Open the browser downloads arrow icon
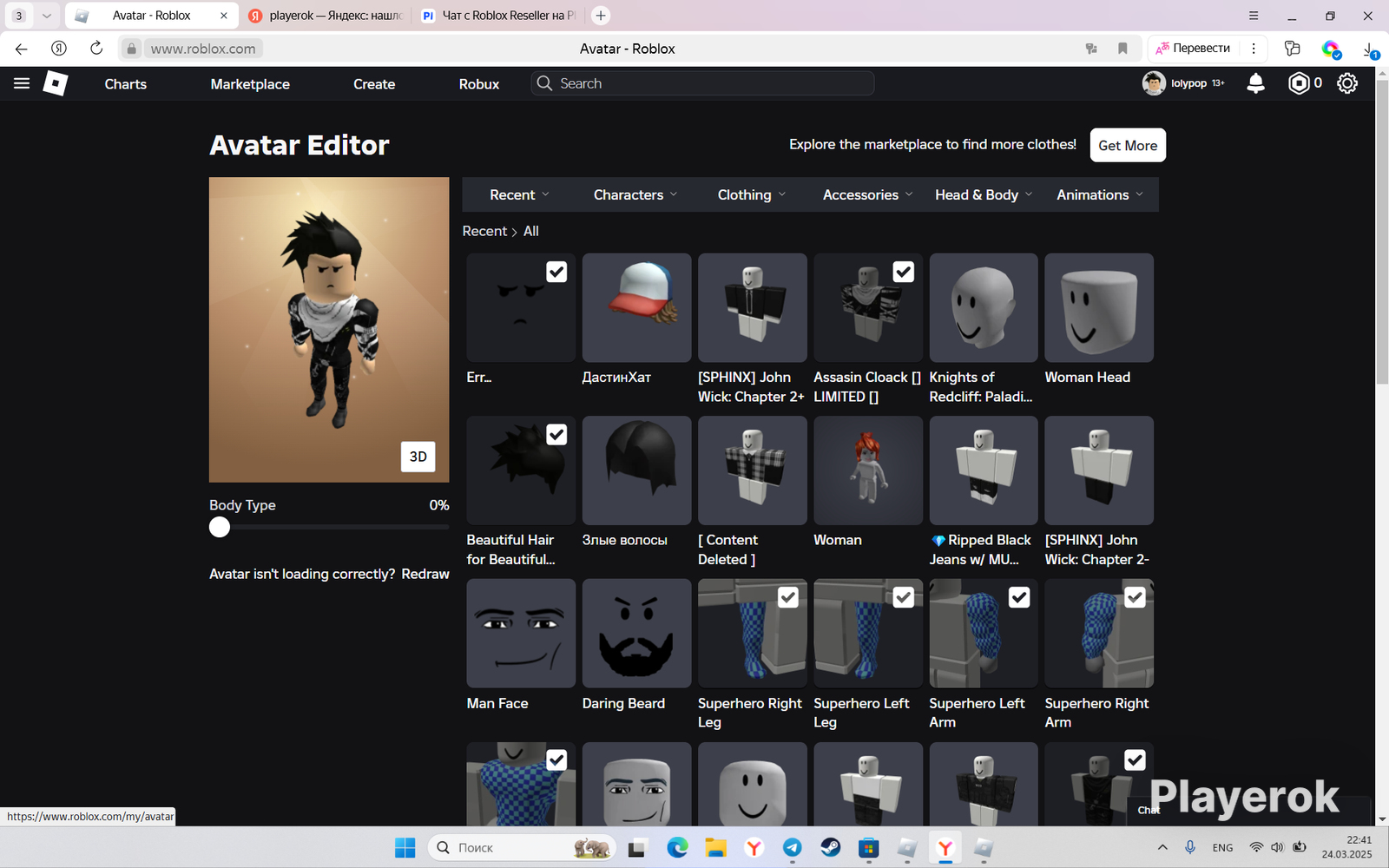 point(1369,49)
